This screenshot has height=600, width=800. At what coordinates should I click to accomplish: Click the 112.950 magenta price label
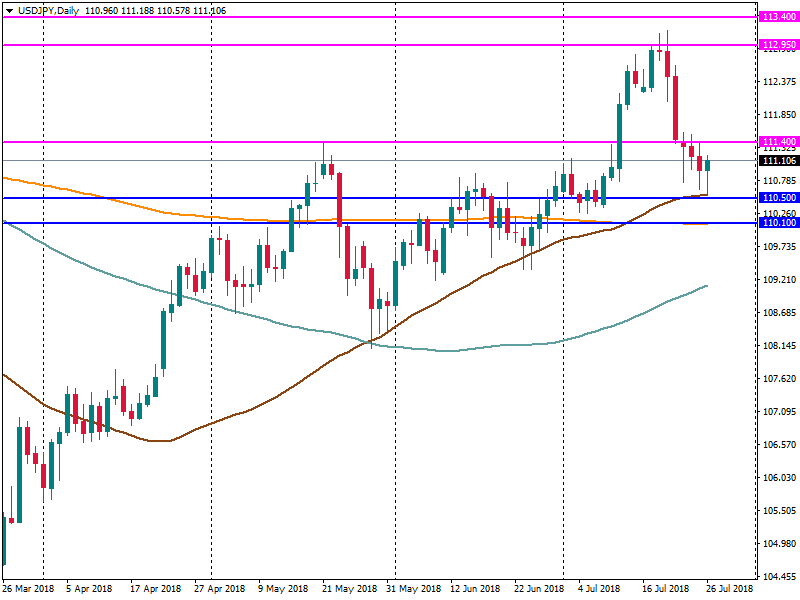pyautogui.click(x=779, y=45)
